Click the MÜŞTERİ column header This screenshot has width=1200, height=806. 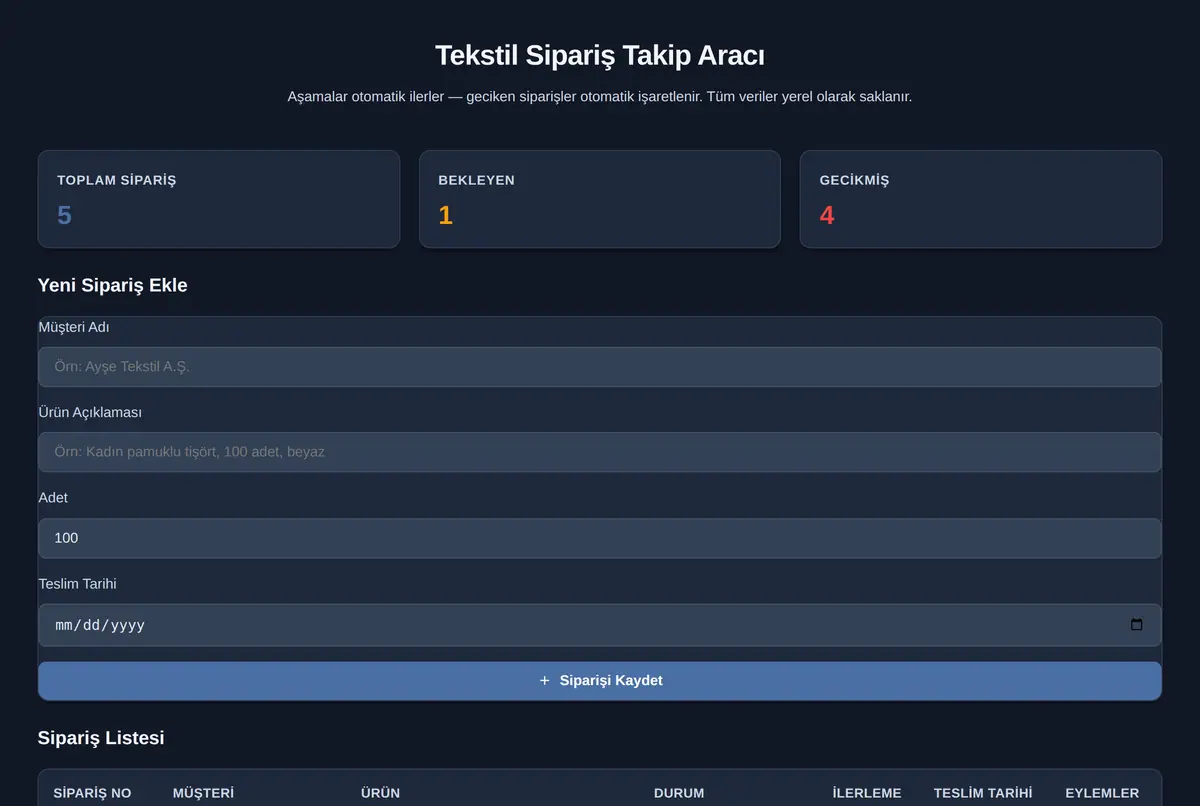(x=203, y=793)
